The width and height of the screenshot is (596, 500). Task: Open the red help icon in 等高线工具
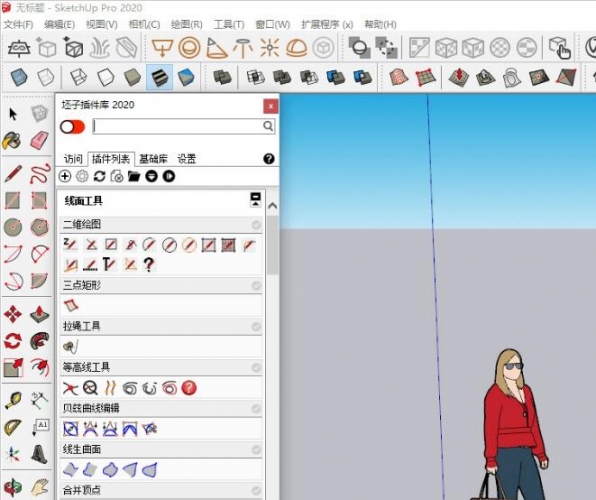[189, 388]
